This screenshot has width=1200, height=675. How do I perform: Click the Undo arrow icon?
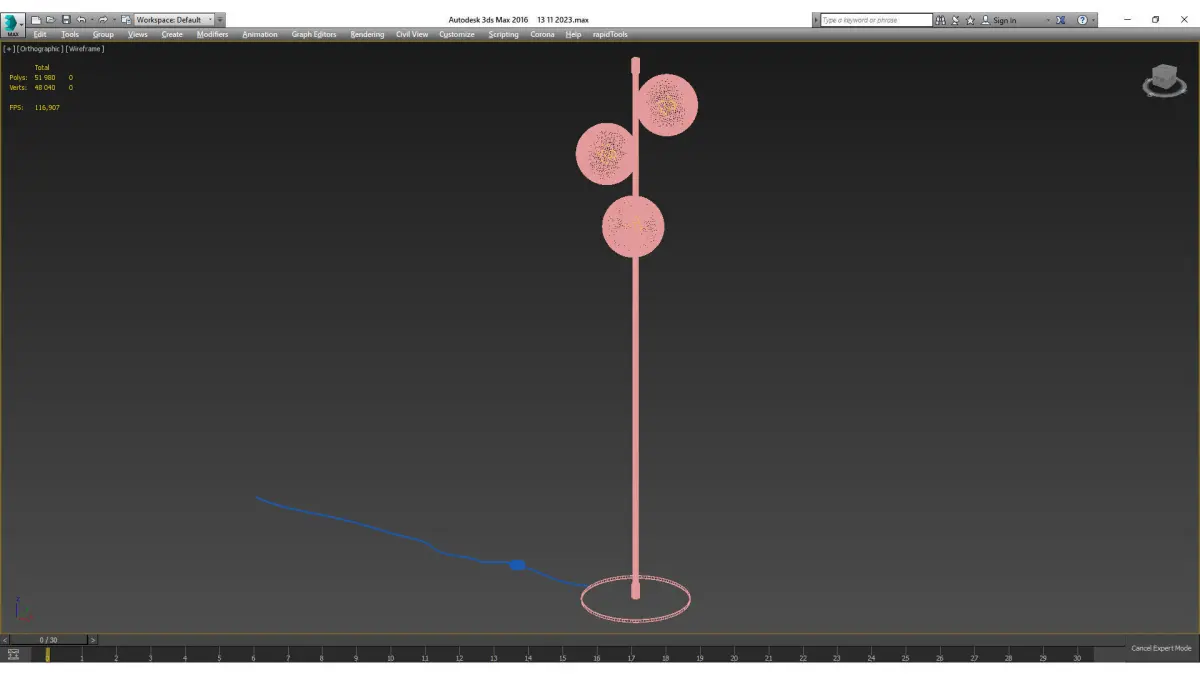pos(82,20)
